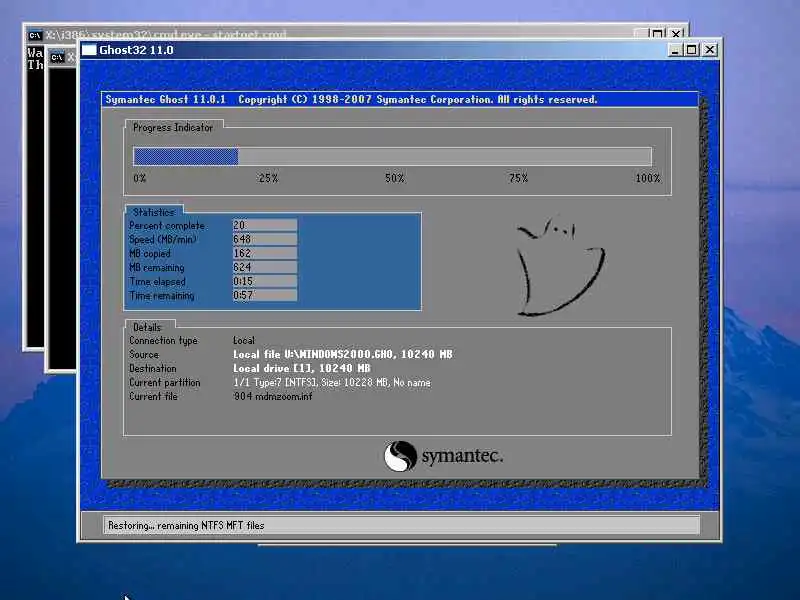The image size is (800, 600).
Task: Click the Source file WINDOWS2000.GHO text
Action: pyautogui.click(x=343, y=354)
